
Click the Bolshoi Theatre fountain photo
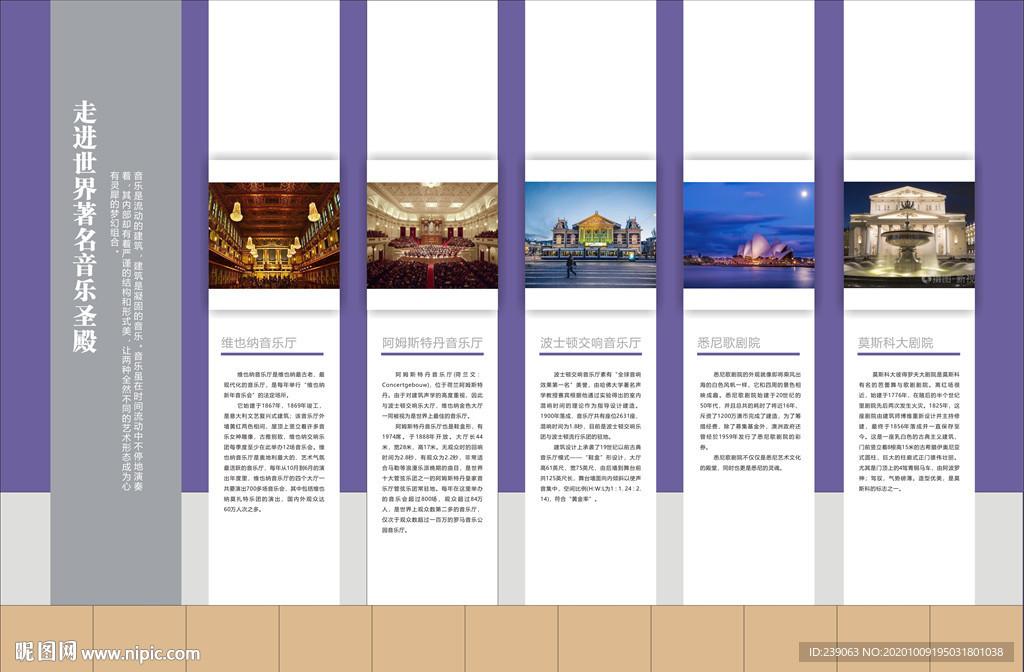tap(909, 234)
